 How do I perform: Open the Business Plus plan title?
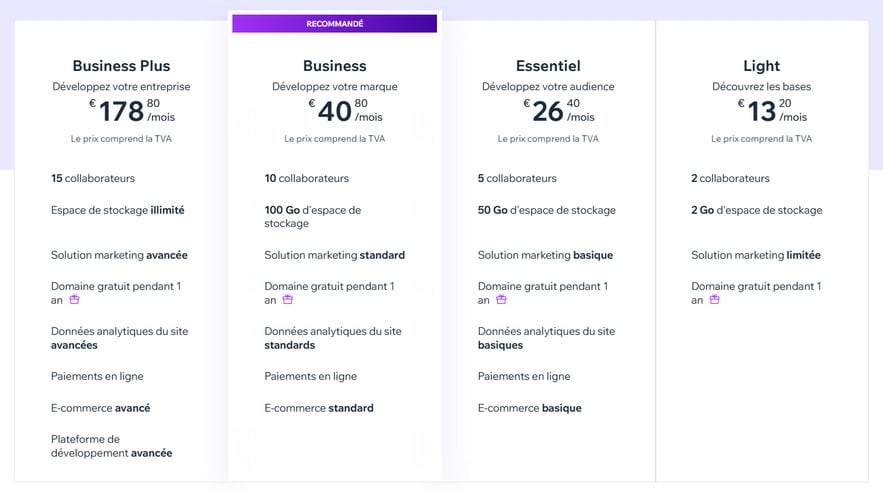pos(121,66)
